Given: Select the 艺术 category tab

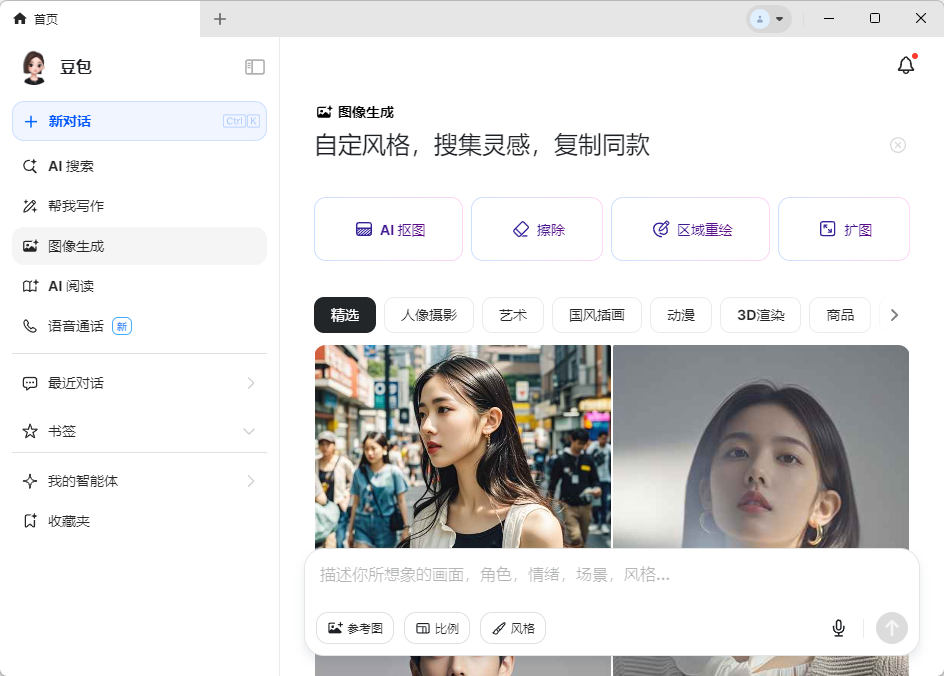Looking at the screenshot, I should click(513, 315).
